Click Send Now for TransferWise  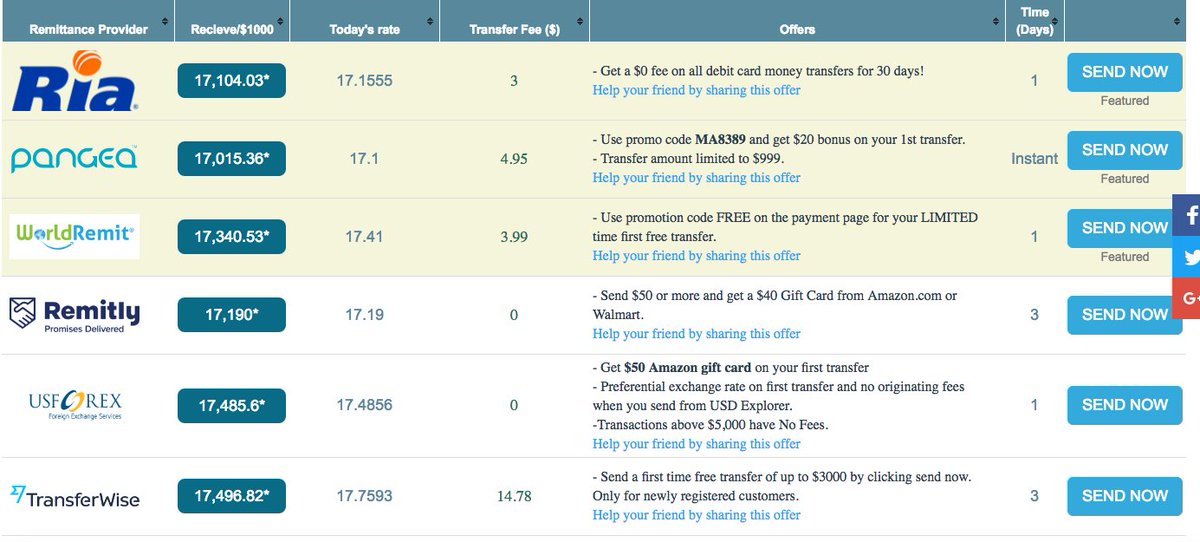tap(1124, 496)
